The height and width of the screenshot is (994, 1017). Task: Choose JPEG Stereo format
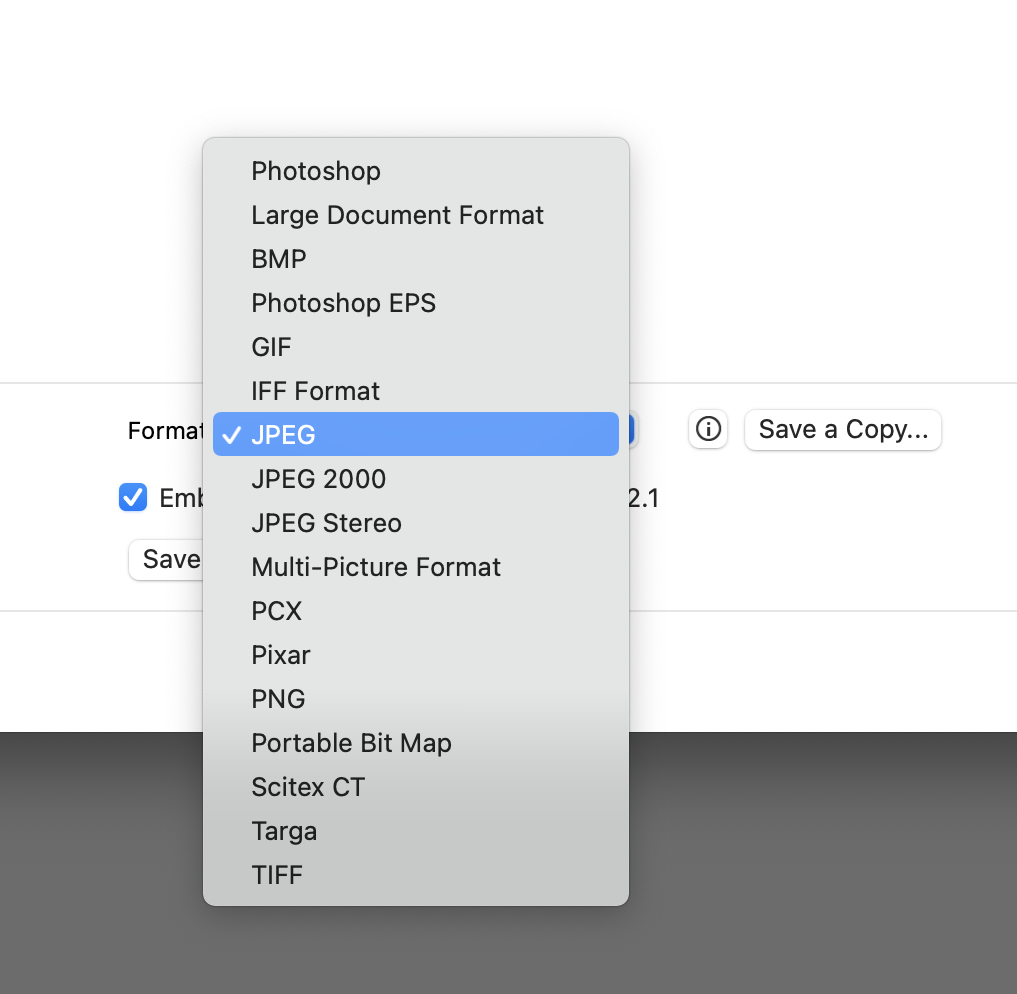pyautogui.click(x=326, y=523)
